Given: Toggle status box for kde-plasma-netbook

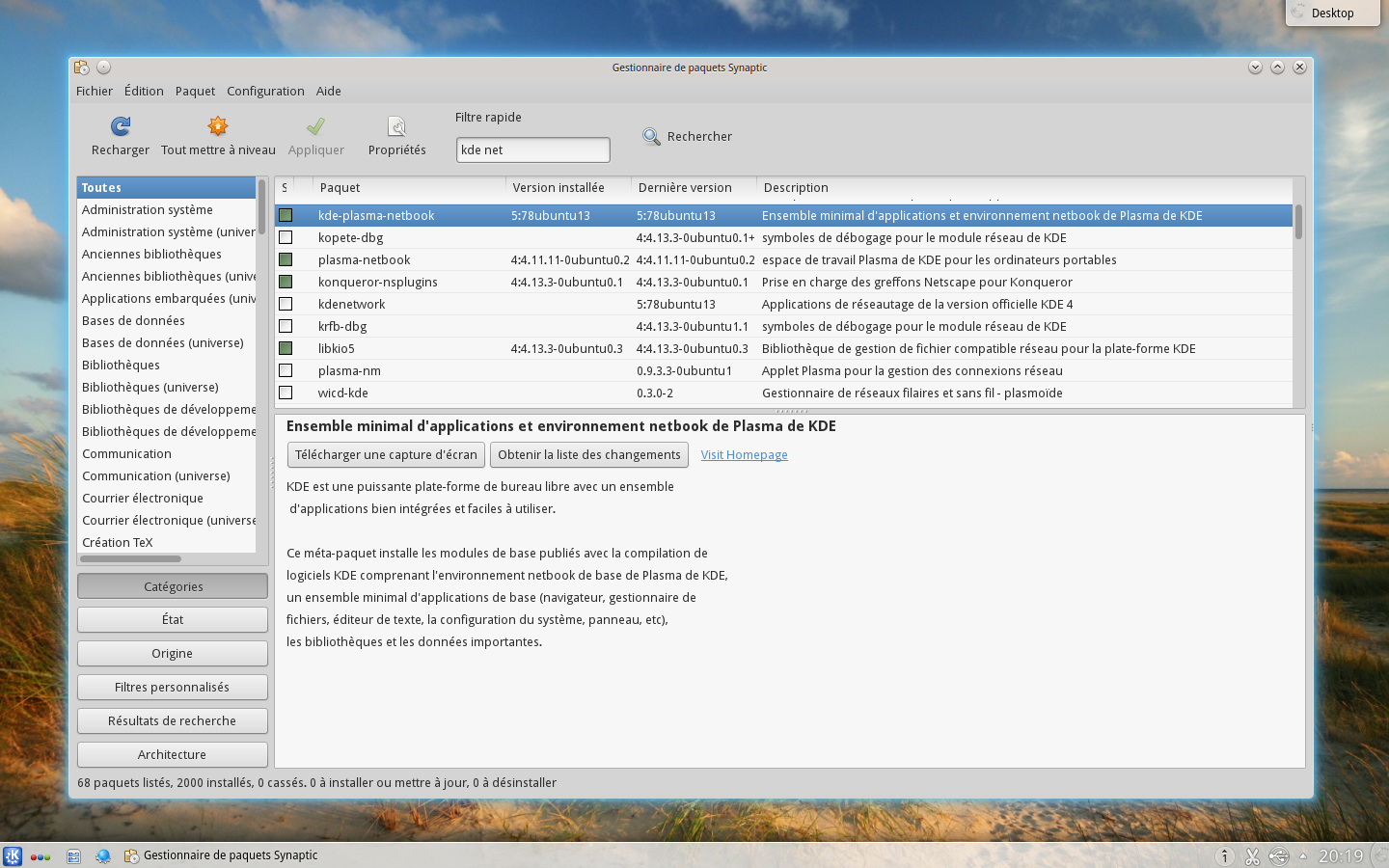Looking at the screenshot, I should tap(286, 215).
